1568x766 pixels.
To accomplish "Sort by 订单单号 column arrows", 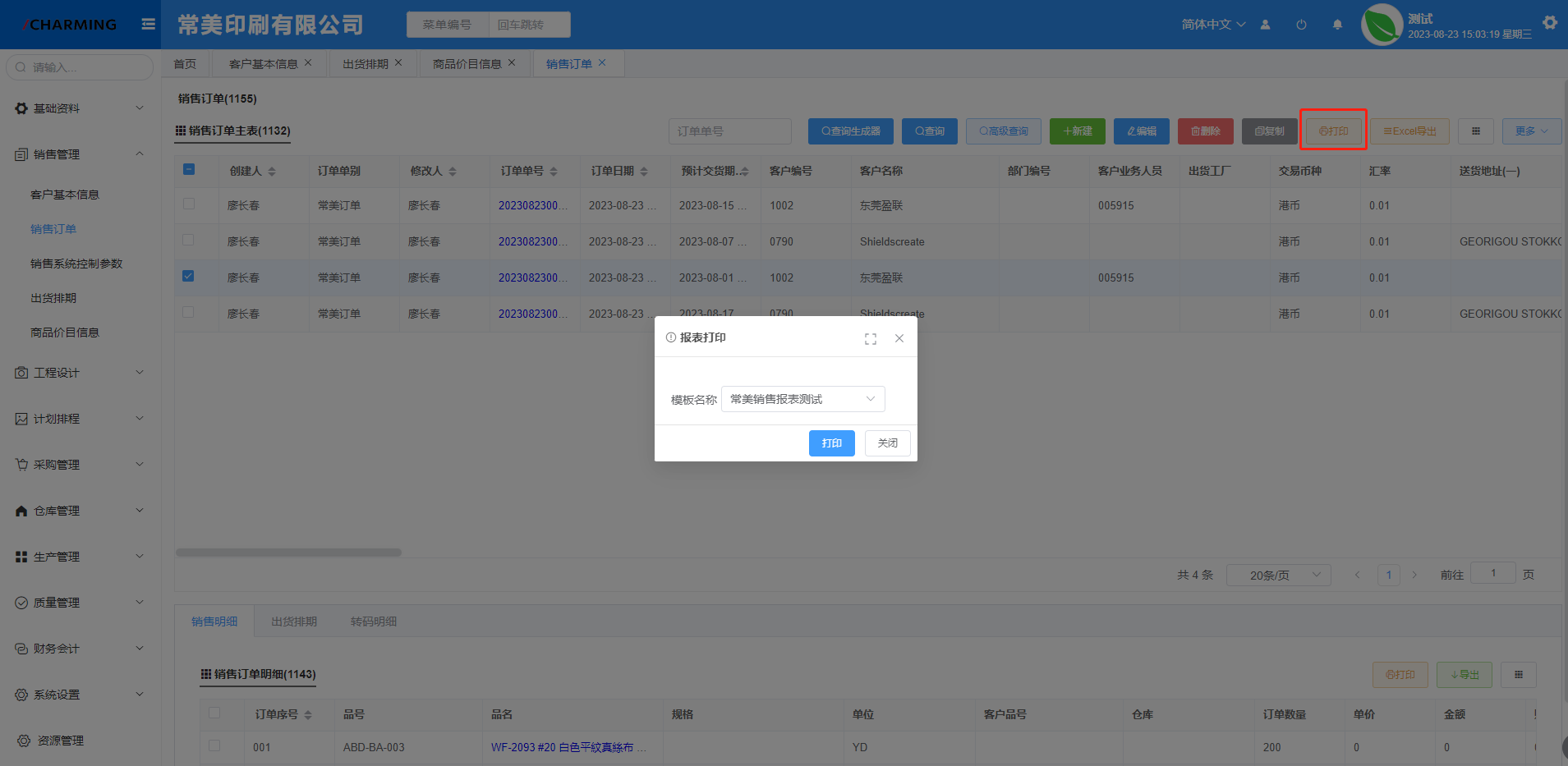I will [x=554, y=172].
